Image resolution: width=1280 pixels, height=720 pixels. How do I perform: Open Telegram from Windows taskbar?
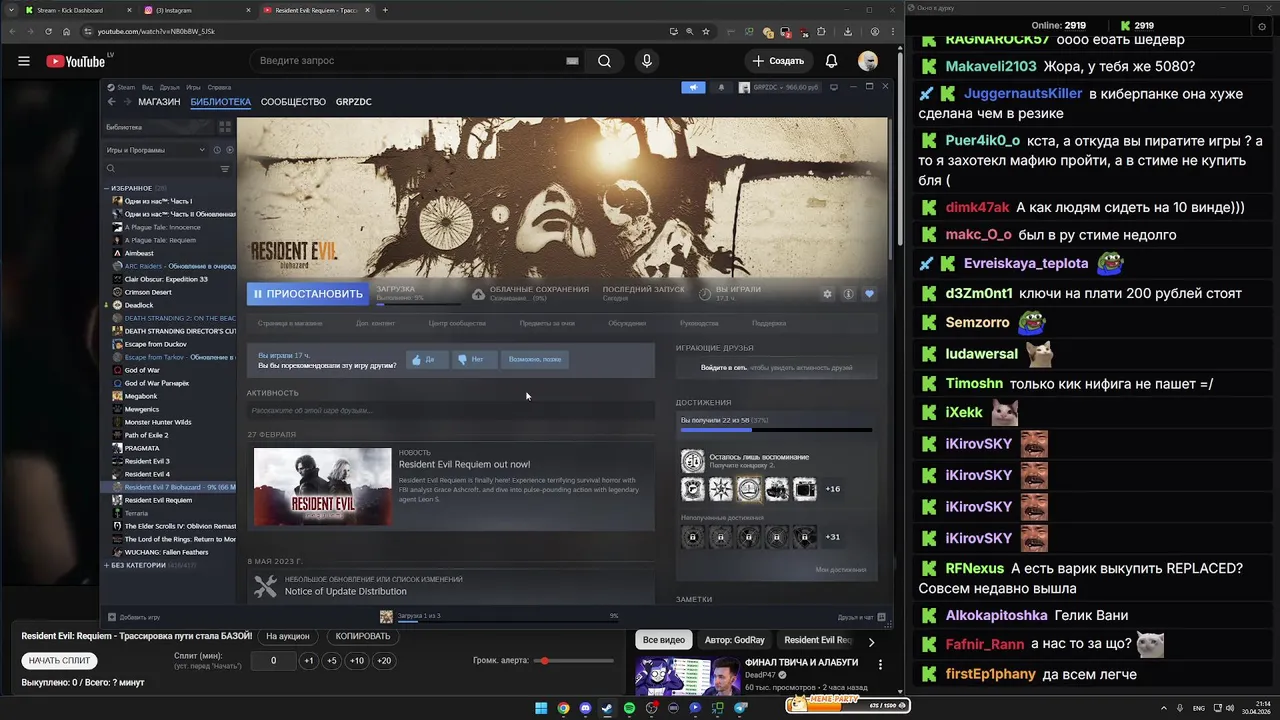tap(741, 708)
